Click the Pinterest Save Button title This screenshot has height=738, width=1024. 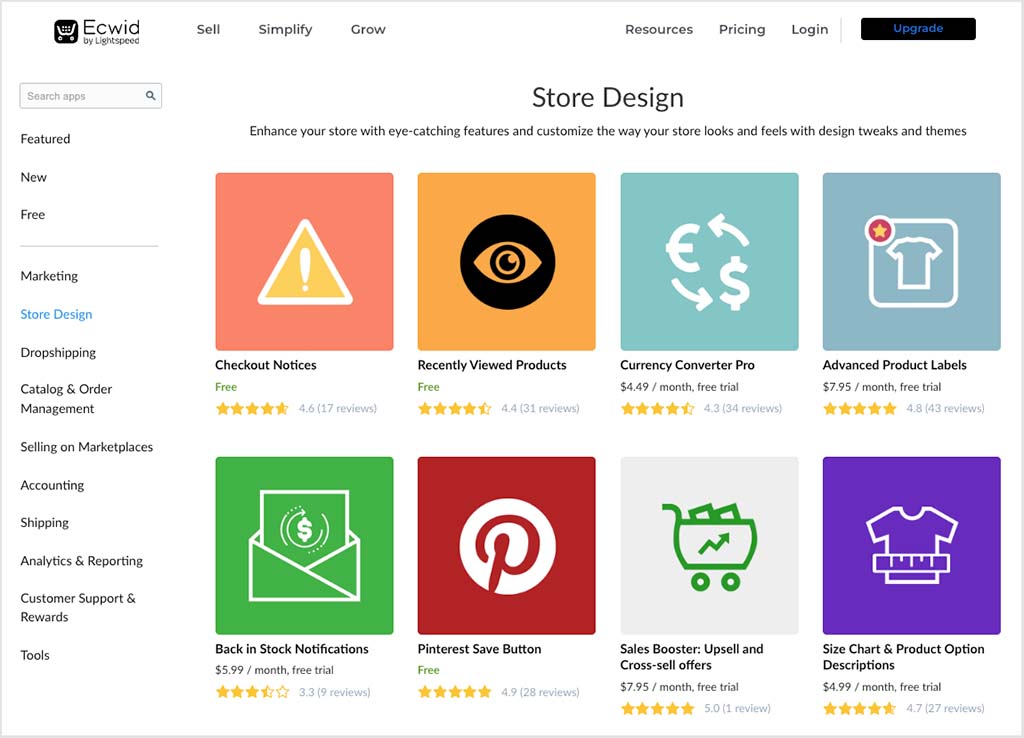tap(479, 649)
